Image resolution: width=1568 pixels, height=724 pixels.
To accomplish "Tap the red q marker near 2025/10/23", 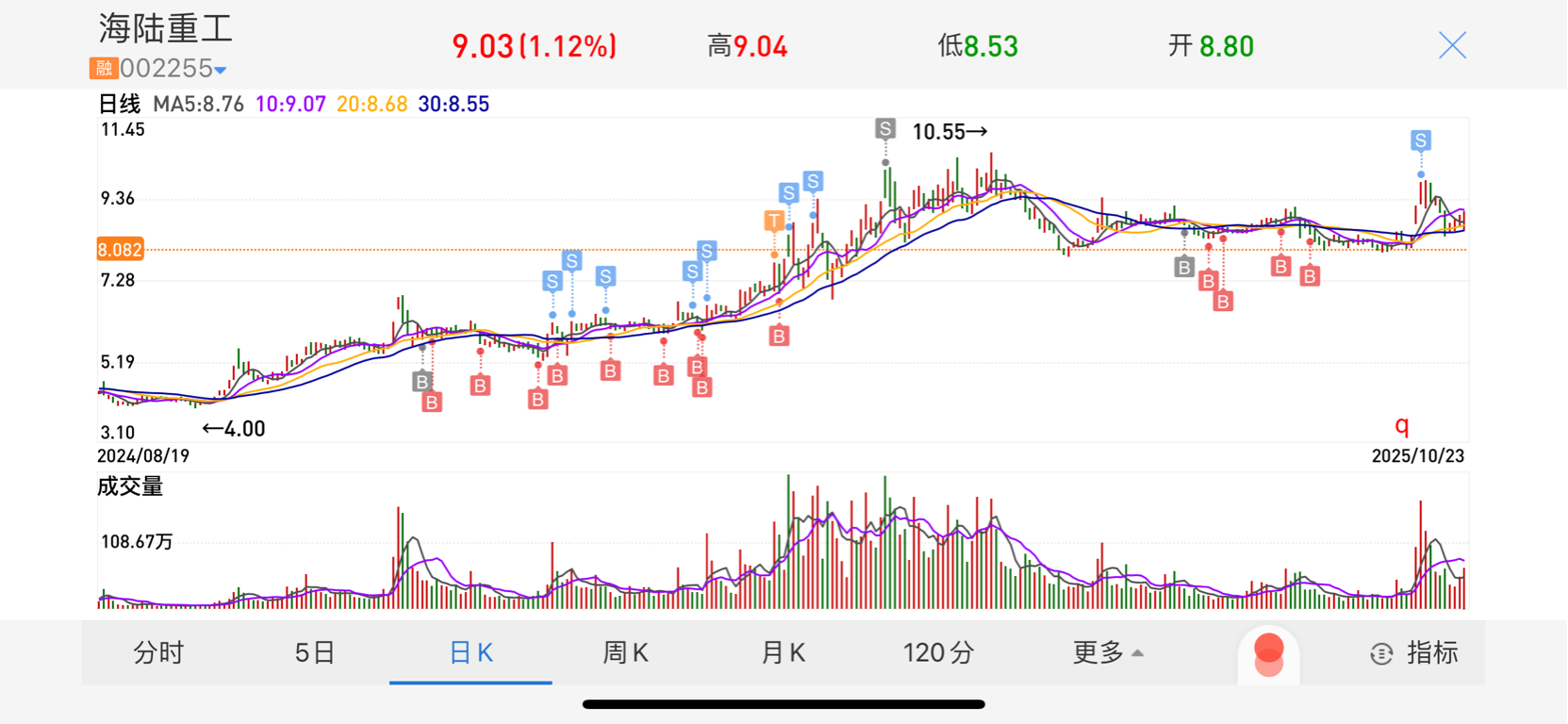I will 1402,425.
